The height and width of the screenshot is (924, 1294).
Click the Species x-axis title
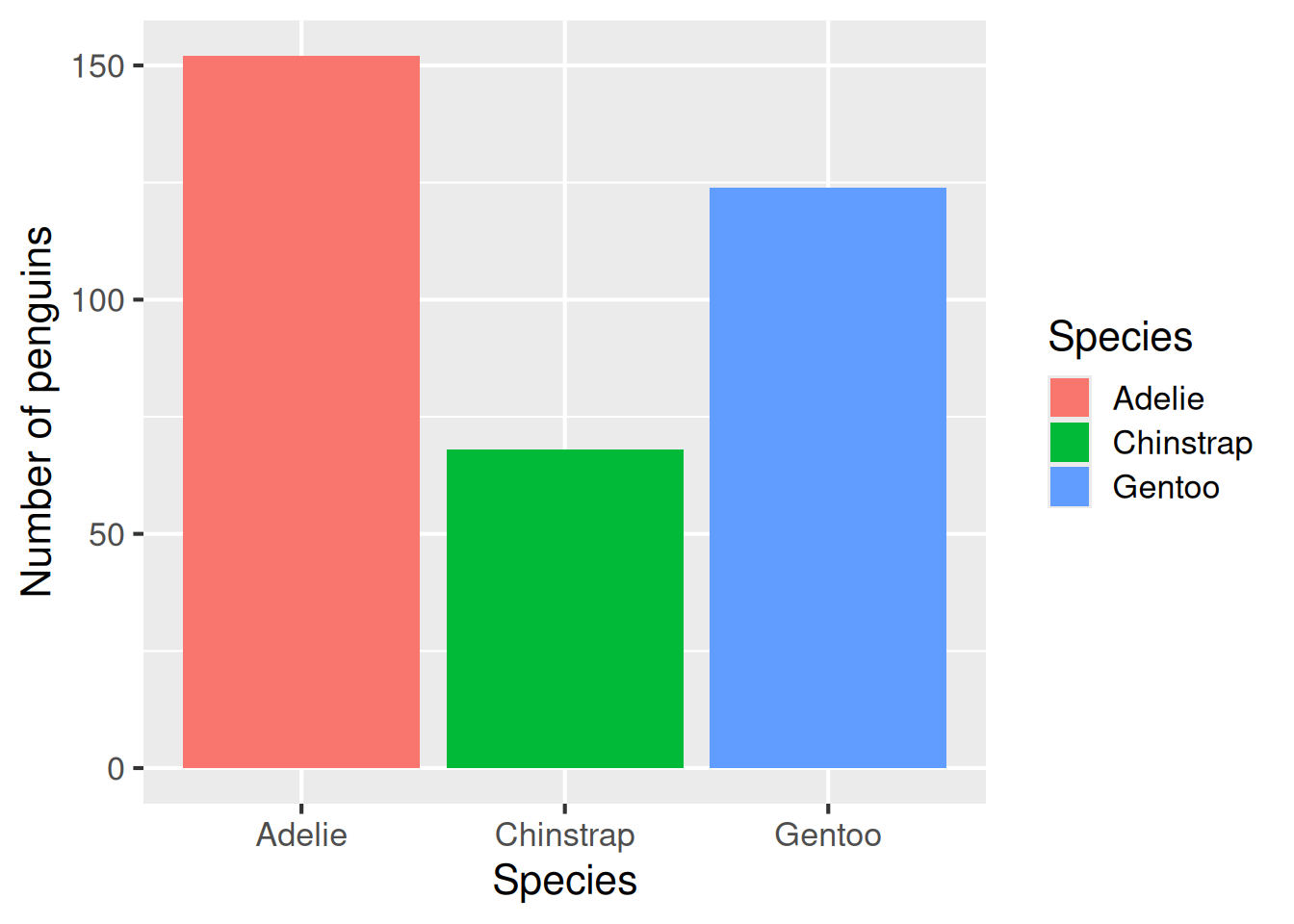565,880
